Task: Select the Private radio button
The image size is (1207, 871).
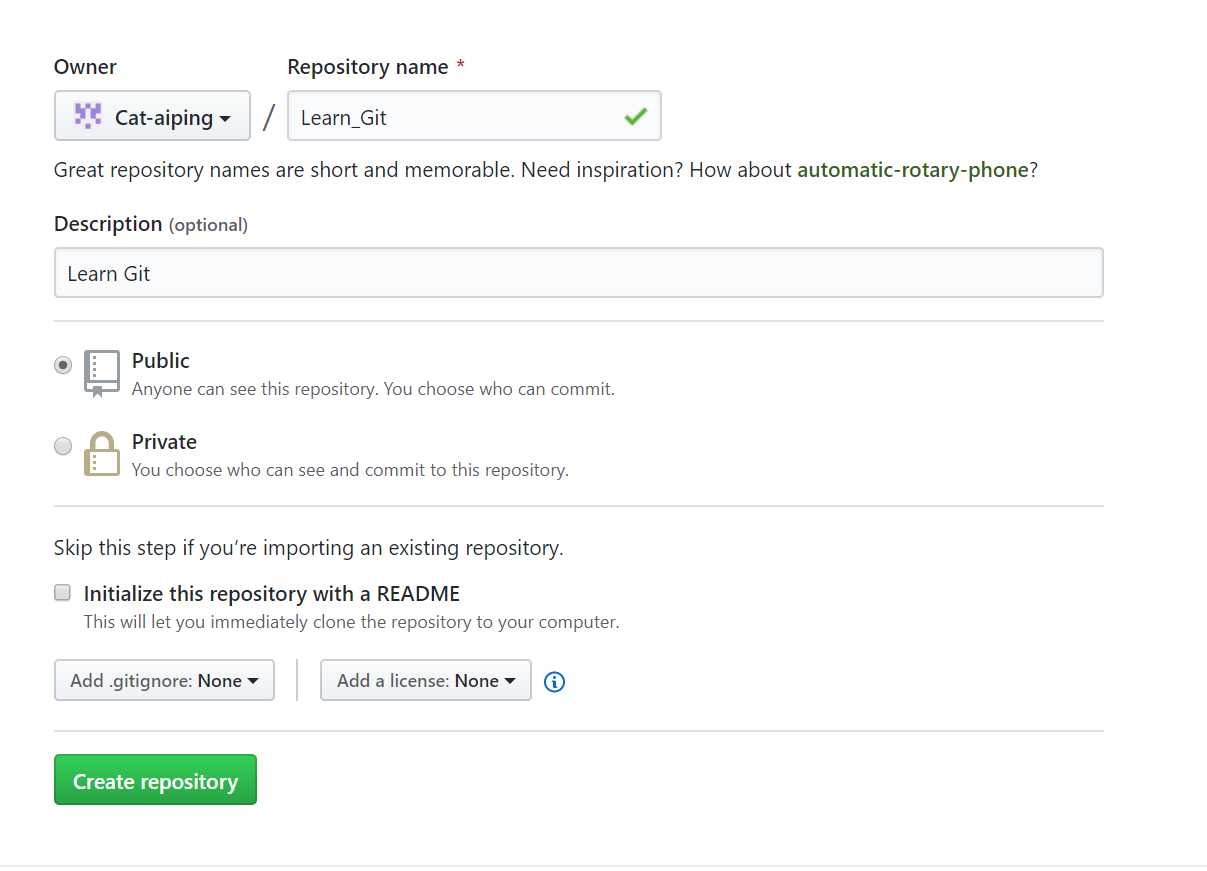Action: coord(63,446)
